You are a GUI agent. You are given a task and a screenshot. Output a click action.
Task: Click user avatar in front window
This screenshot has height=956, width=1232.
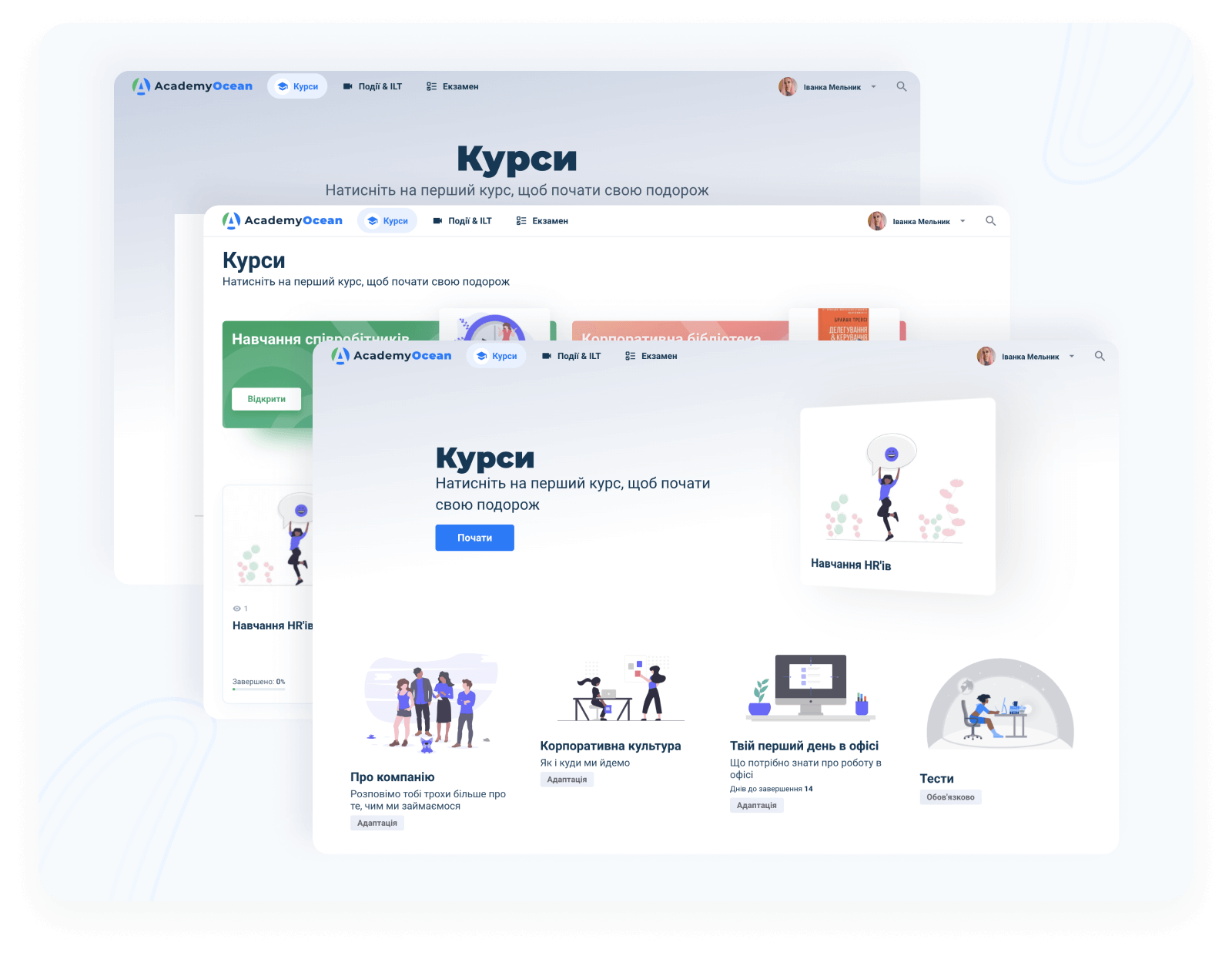(986, 356)
